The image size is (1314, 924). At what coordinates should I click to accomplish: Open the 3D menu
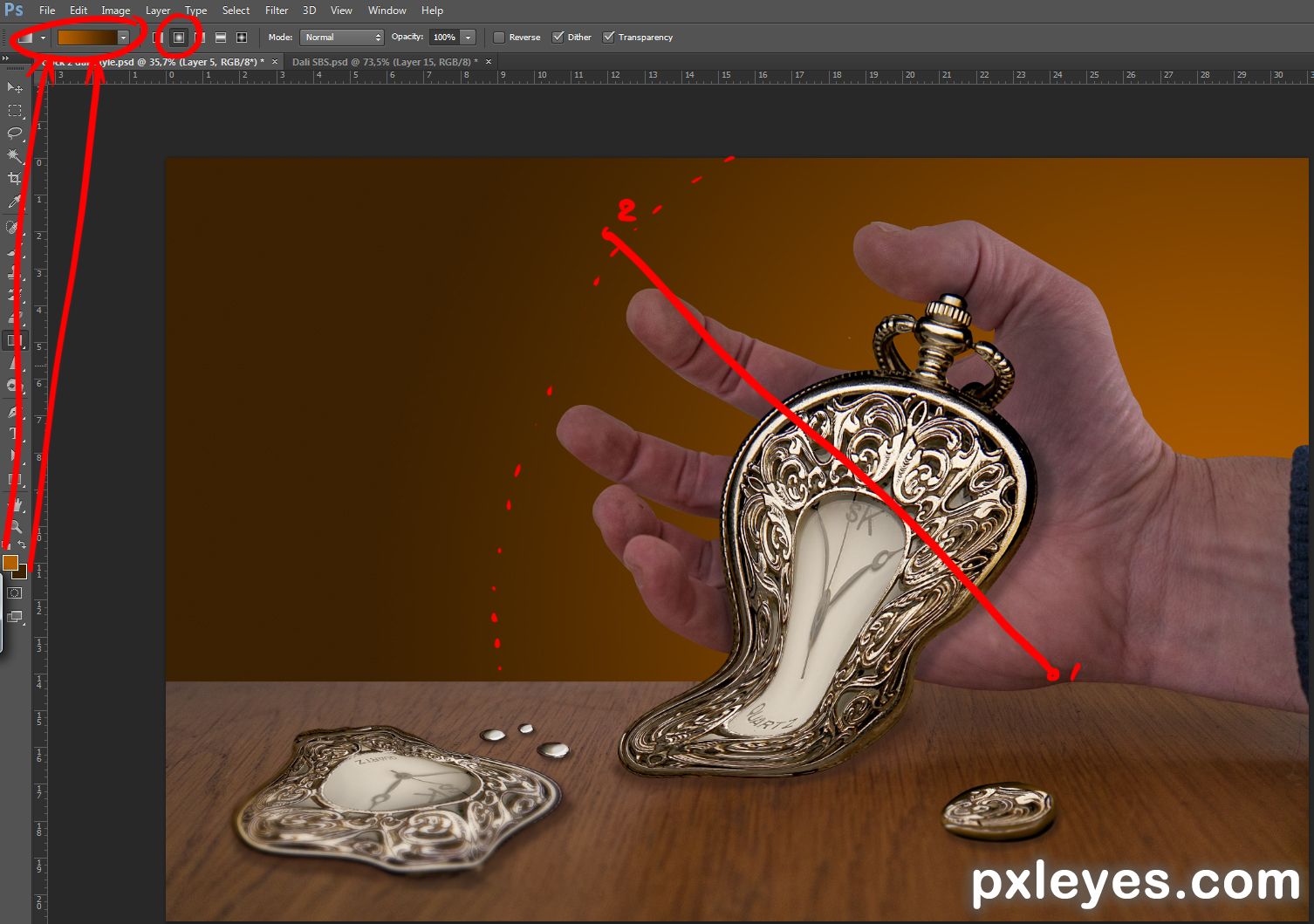pos(309,10)
